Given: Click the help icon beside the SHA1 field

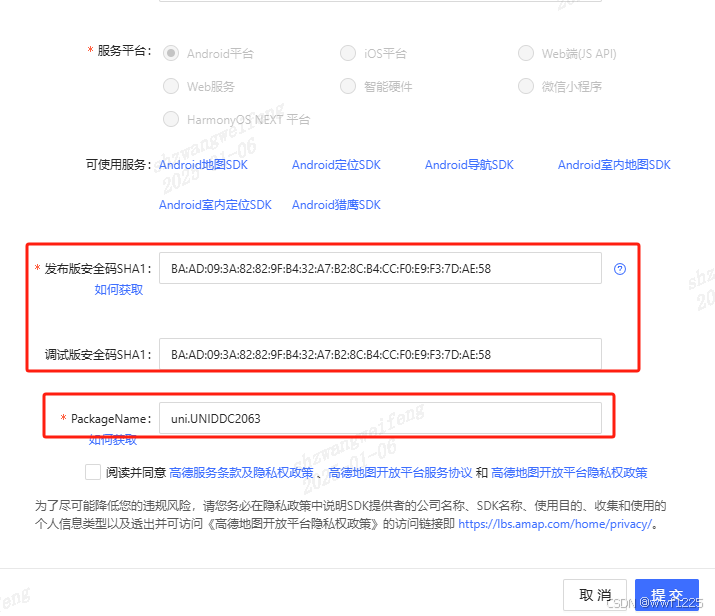Looking at the screenshot, I should tap(620, 269).
